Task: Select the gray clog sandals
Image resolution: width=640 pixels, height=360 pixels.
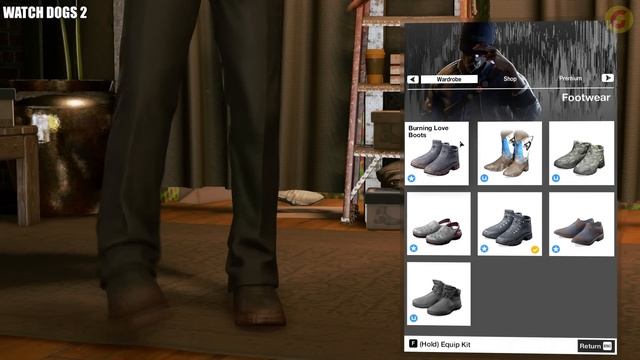Action: click(438, 224)
